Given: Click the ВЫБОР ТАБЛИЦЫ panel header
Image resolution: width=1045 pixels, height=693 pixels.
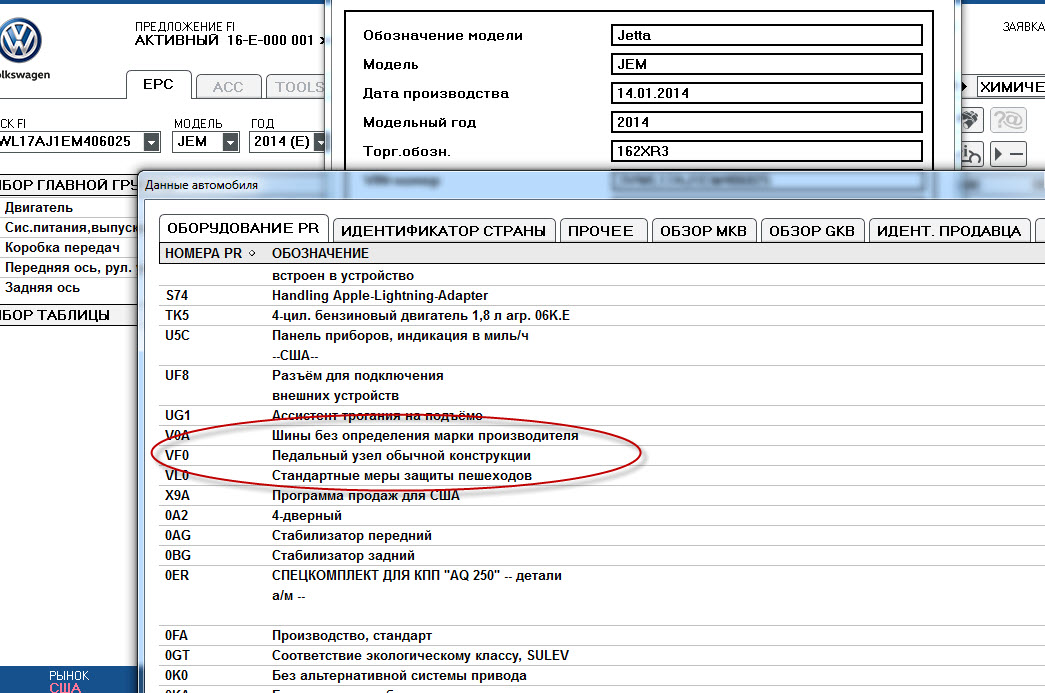Looking at the screenshot, I should 69,315.
